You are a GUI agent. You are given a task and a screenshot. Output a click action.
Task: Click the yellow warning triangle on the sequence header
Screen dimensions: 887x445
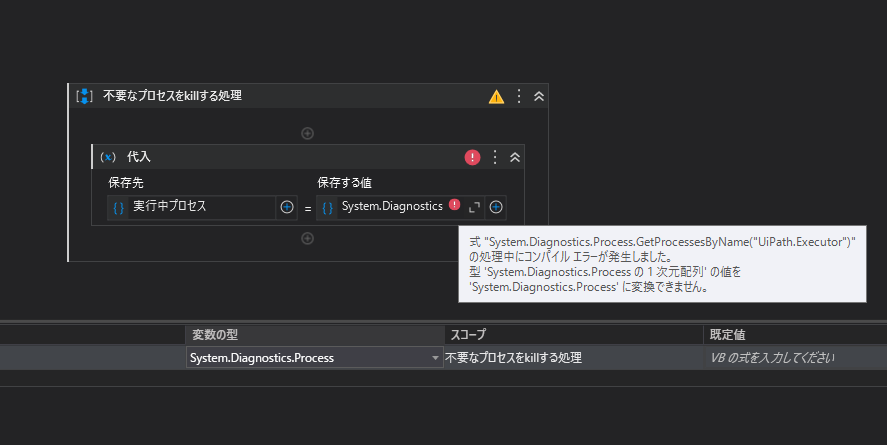pyautogui.click(x=496, y=97)
